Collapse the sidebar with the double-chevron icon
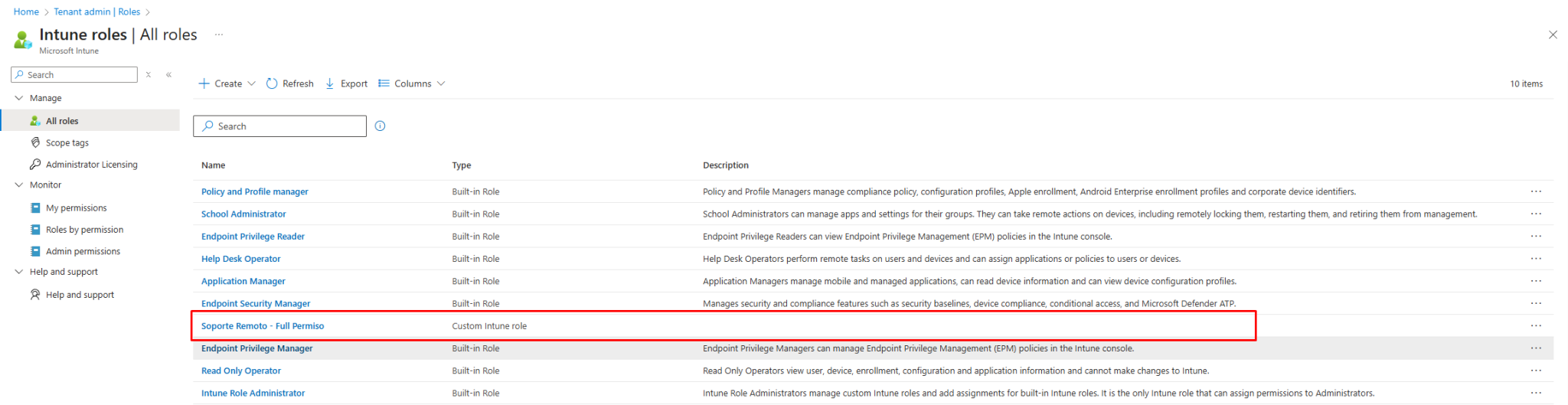This screenshot has height=405, width=1568. (168, 75)
